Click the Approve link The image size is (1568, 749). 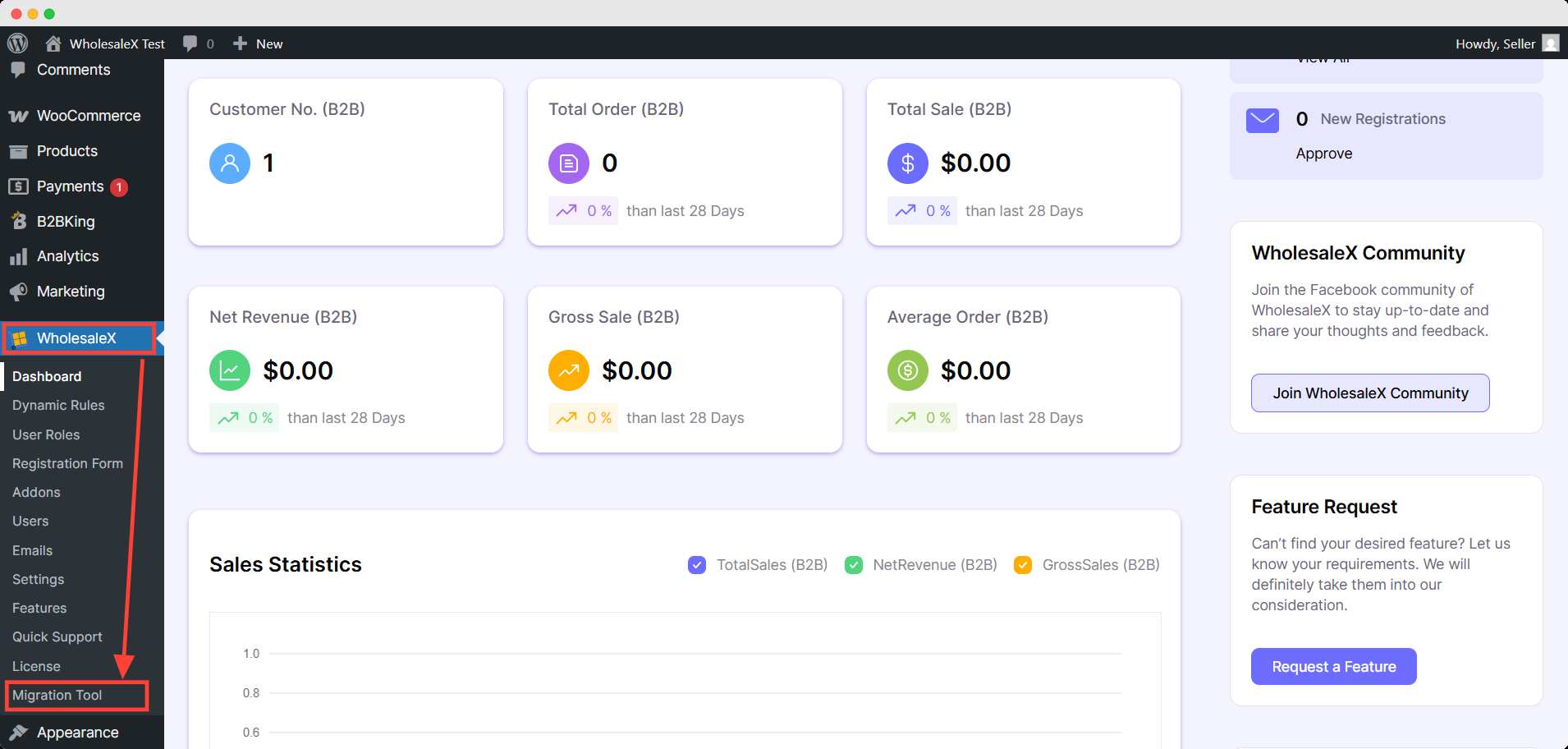coord(1323,154)
